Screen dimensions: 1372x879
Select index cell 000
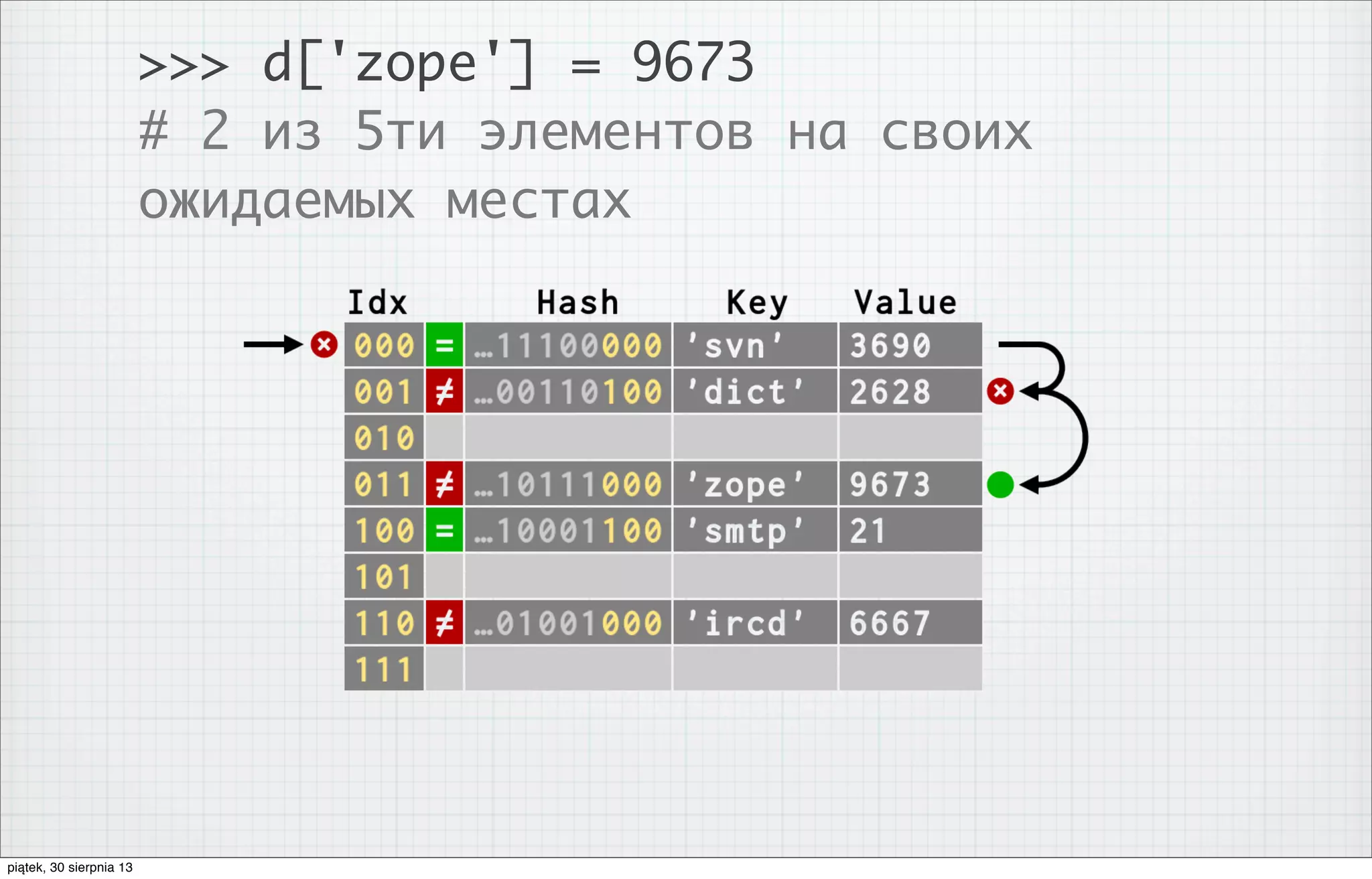click(x=384, y=344)
